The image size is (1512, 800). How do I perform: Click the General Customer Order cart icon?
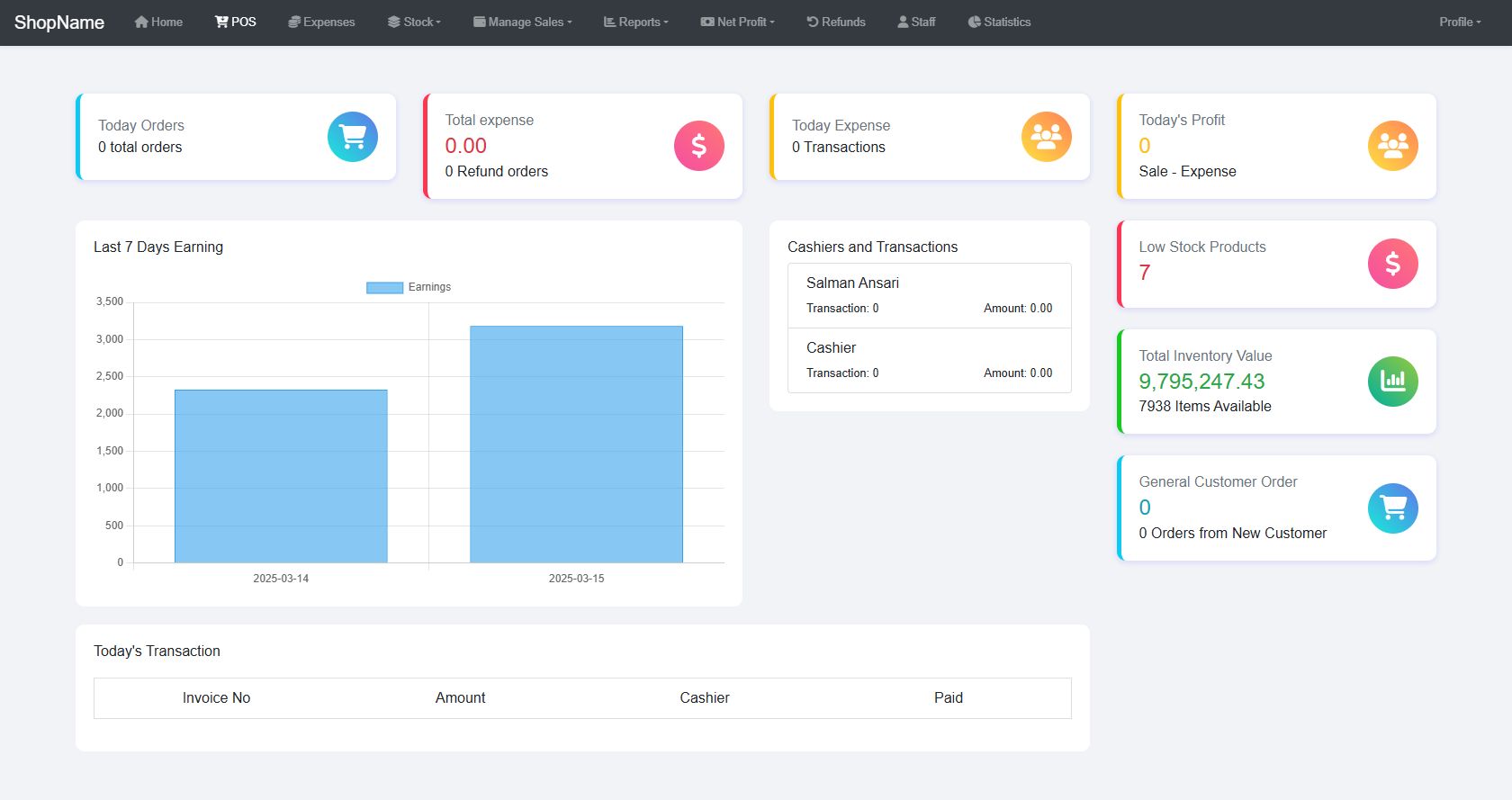(x=1393, y=508)
